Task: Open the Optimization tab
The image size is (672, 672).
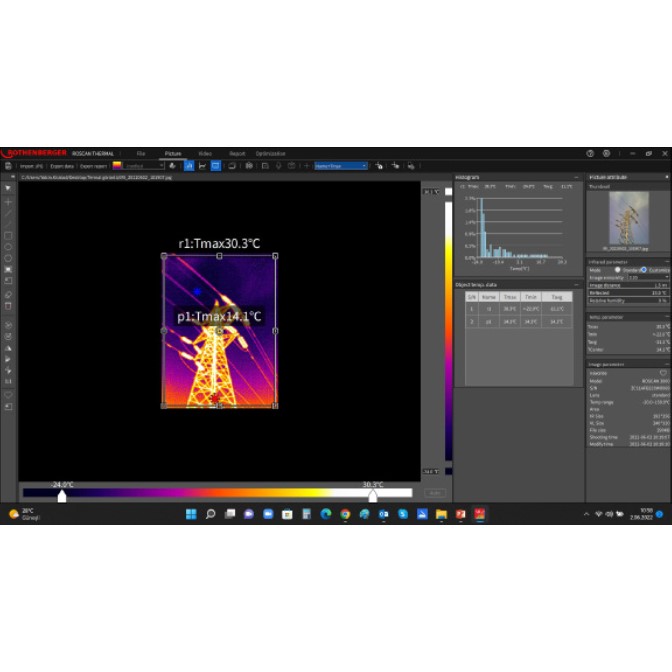Action: 270,153
